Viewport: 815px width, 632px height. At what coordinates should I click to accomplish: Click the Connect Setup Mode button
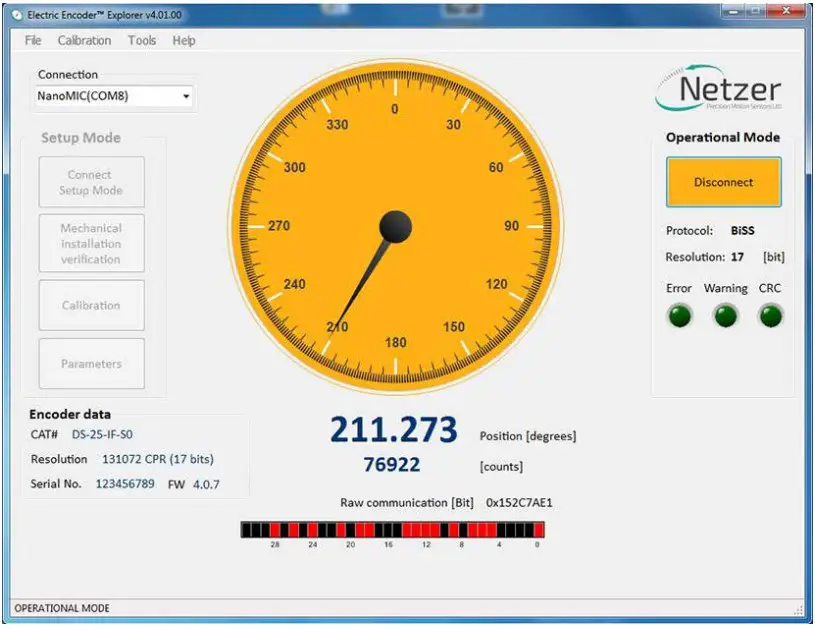91,182
